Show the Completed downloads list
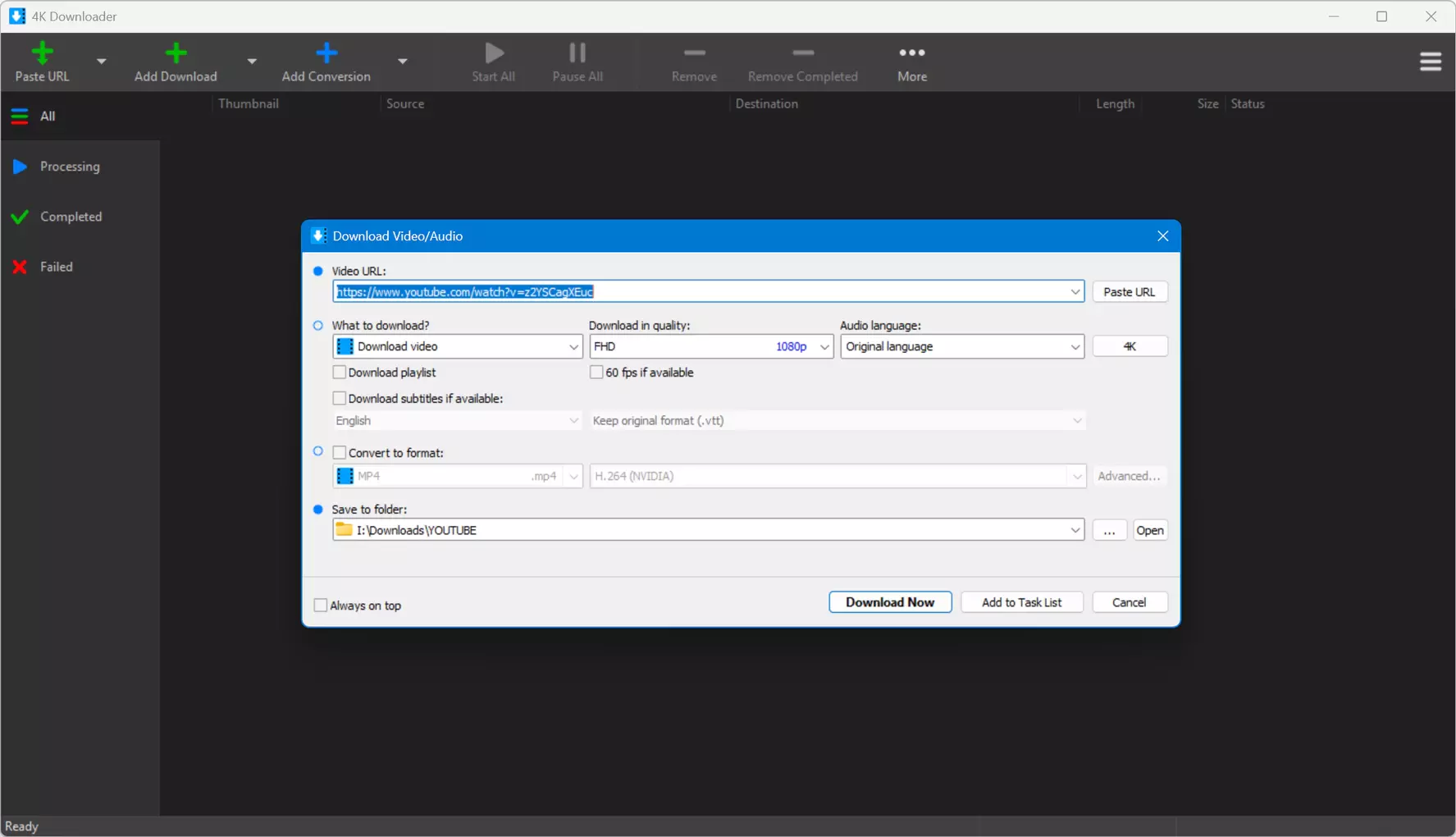 tap(71, 217)
